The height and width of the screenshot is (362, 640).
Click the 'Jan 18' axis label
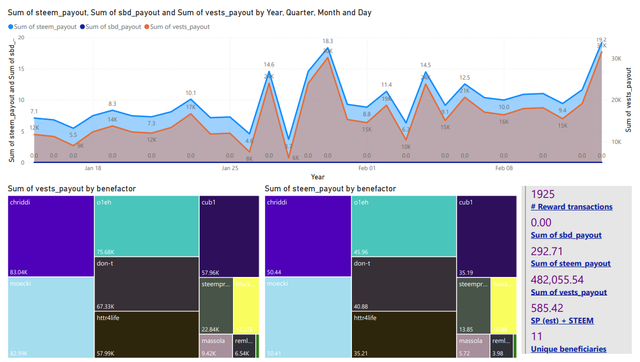(x=93, y=168)
